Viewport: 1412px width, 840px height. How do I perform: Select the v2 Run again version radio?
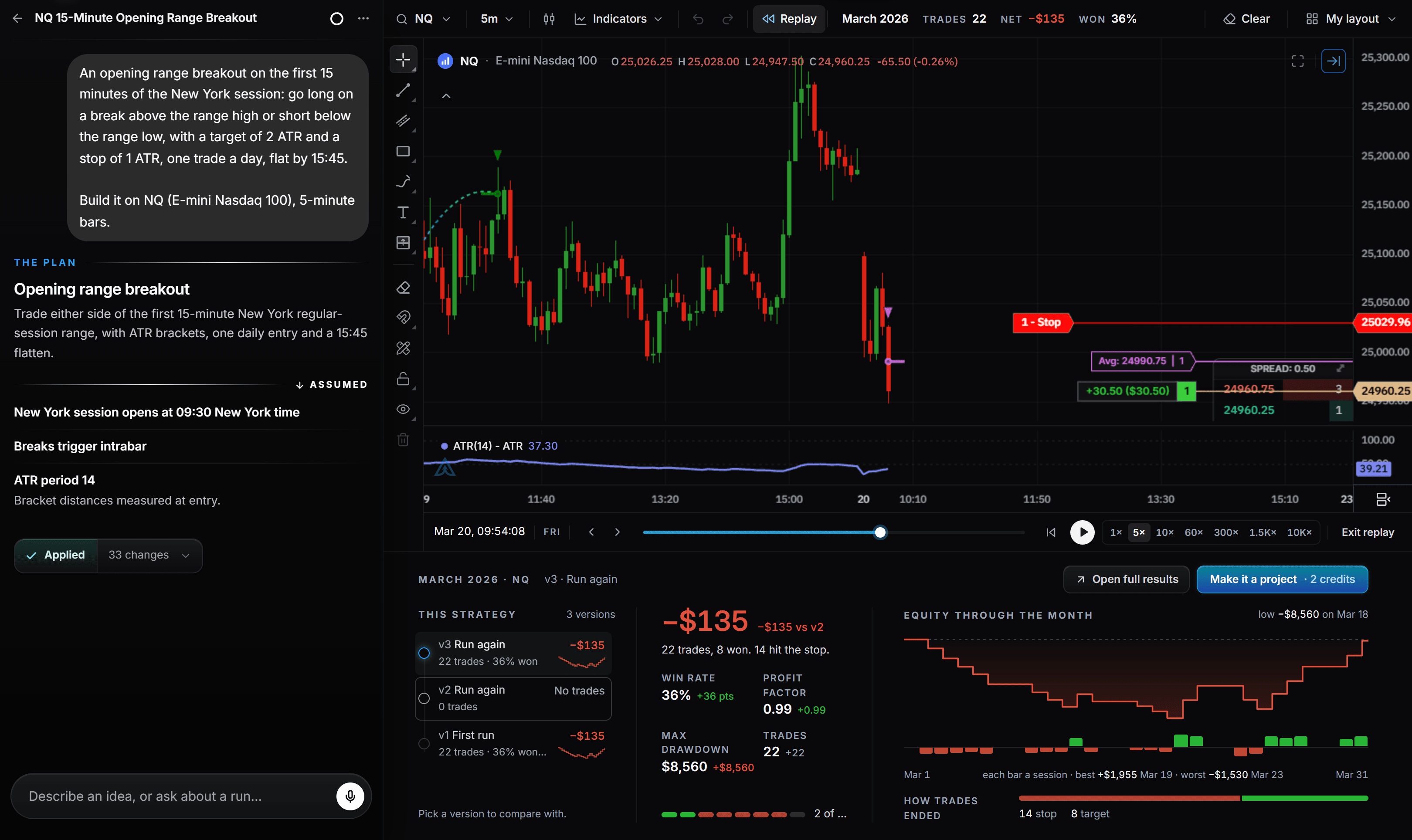[x=424, y=698]
